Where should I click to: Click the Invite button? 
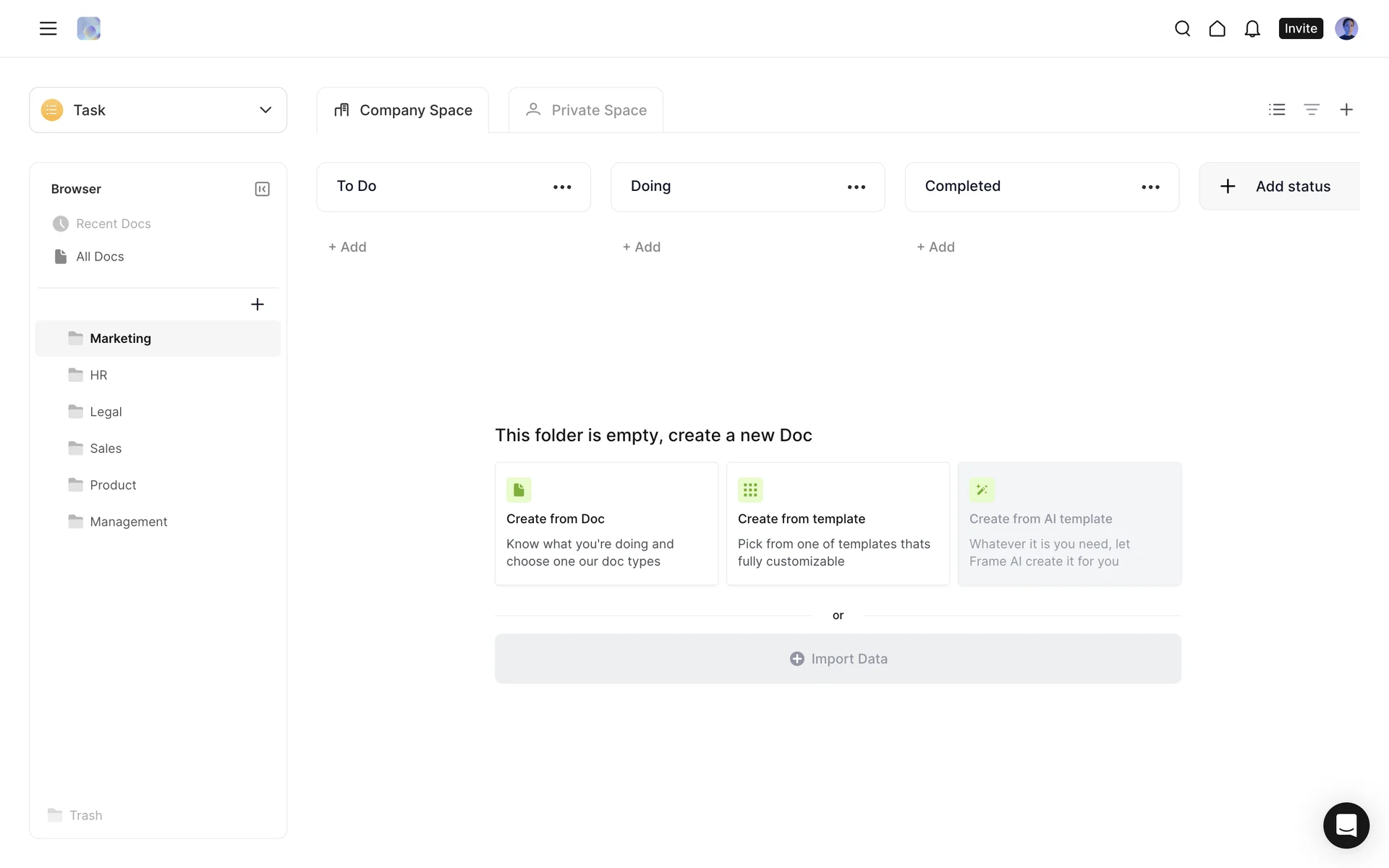pyautogui.click(x=1300, y=28)
